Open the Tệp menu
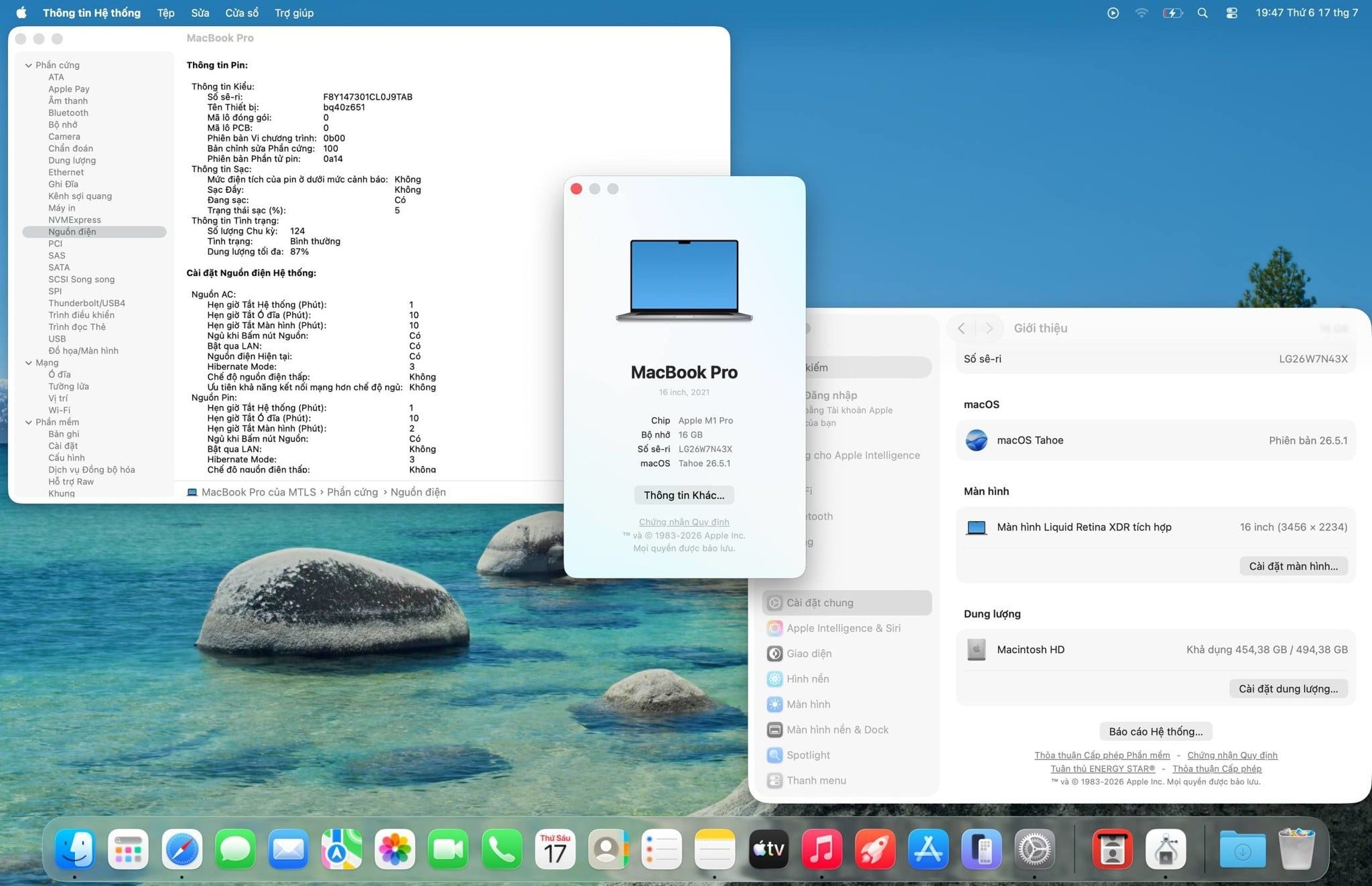The width and height of the screenshot is (1372, 886). [165, 13]
